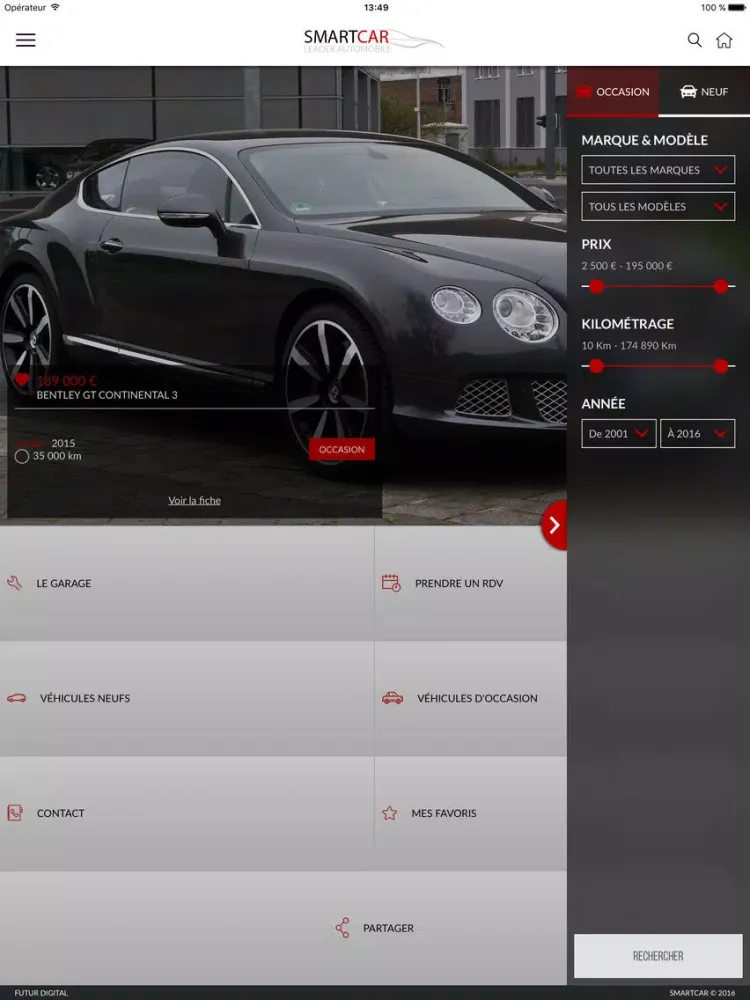This screenshot has width=750, height=1000.
Task: Click the Wi-Fi icon in status bar
Action: coord(55,7)
